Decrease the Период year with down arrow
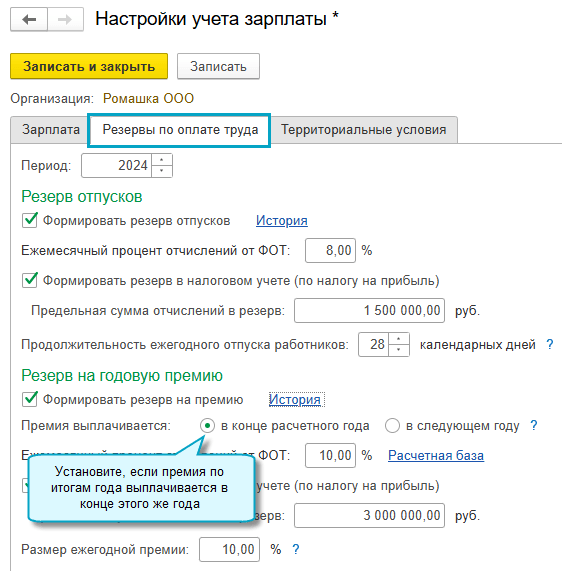The width and height of the screenshot is (562, 571). 162,171
